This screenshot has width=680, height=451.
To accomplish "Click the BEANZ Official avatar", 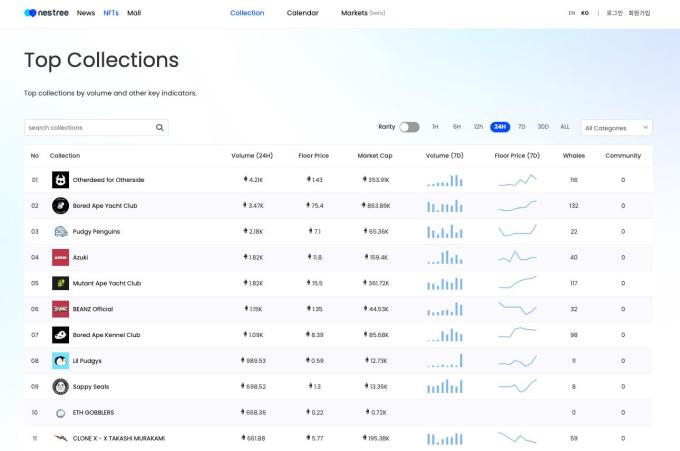I will pyautogui.click(x=60, y=309).
